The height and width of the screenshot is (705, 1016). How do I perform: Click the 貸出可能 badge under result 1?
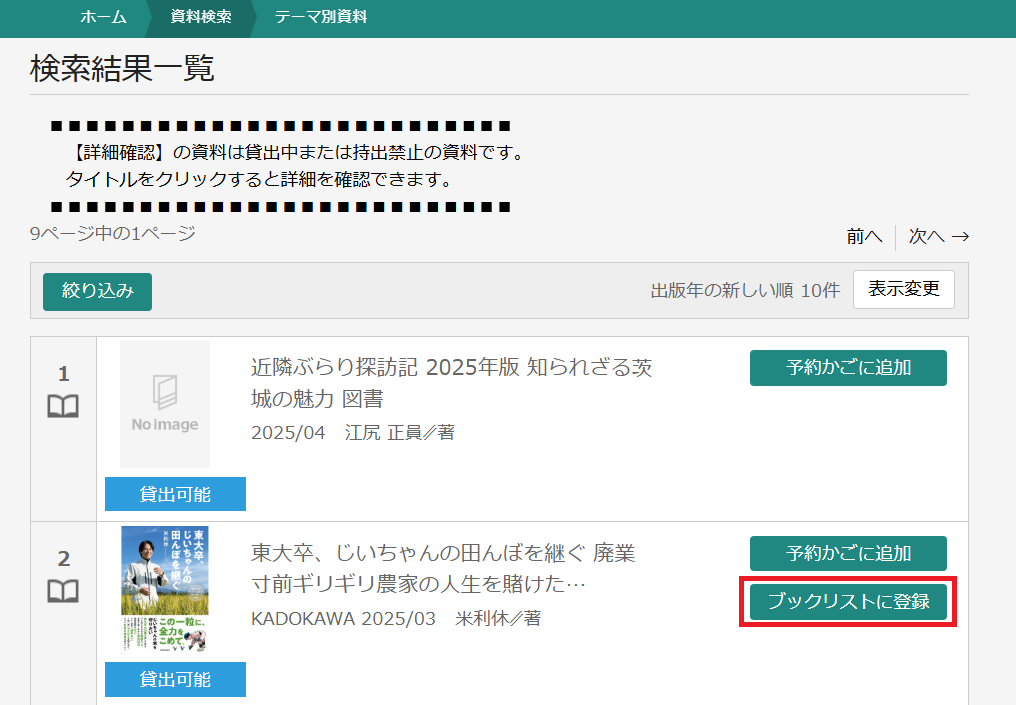(x=175, y=494)
